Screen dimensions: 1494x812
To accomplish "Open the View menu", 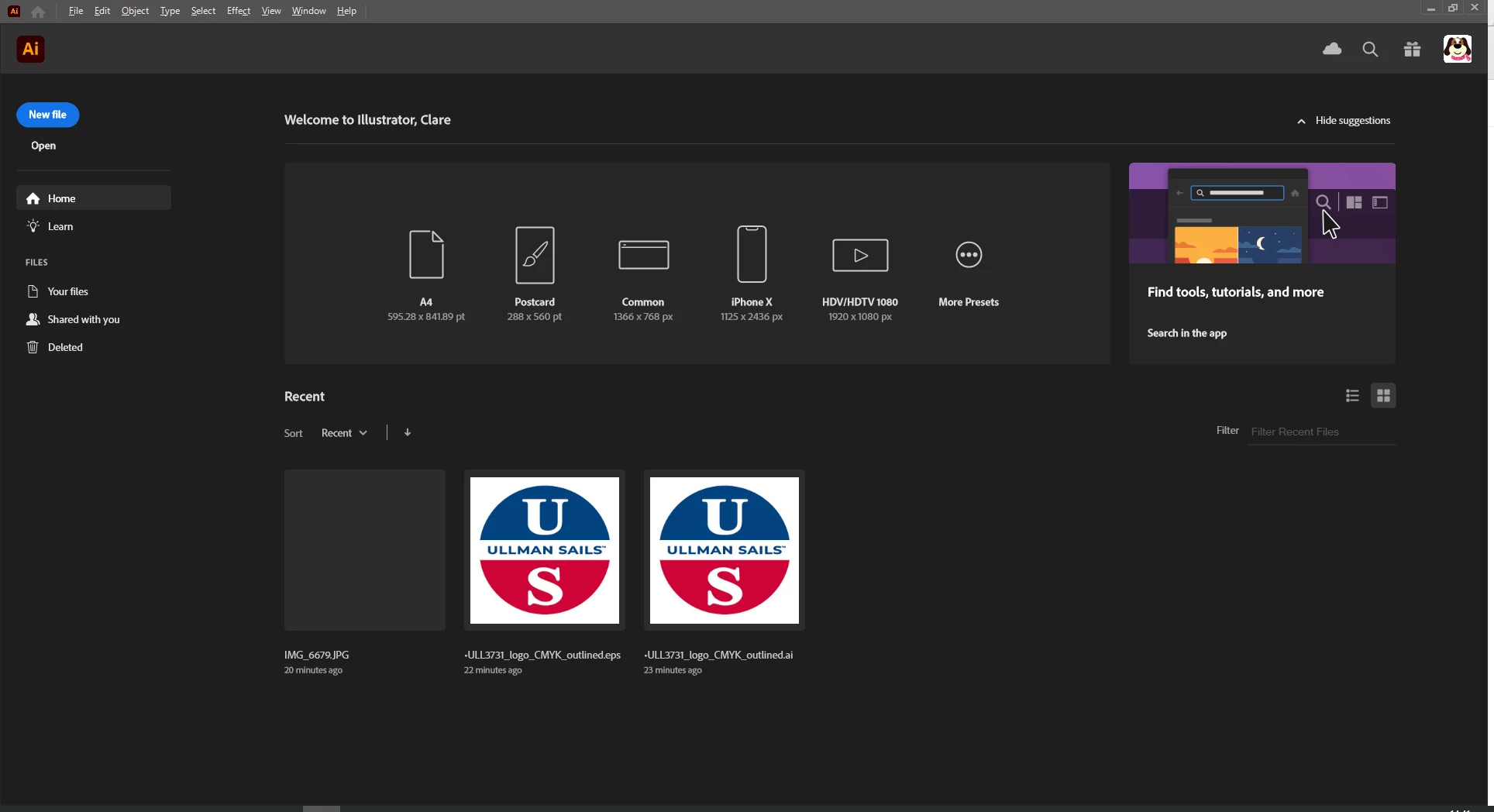I will click(271, 11).
